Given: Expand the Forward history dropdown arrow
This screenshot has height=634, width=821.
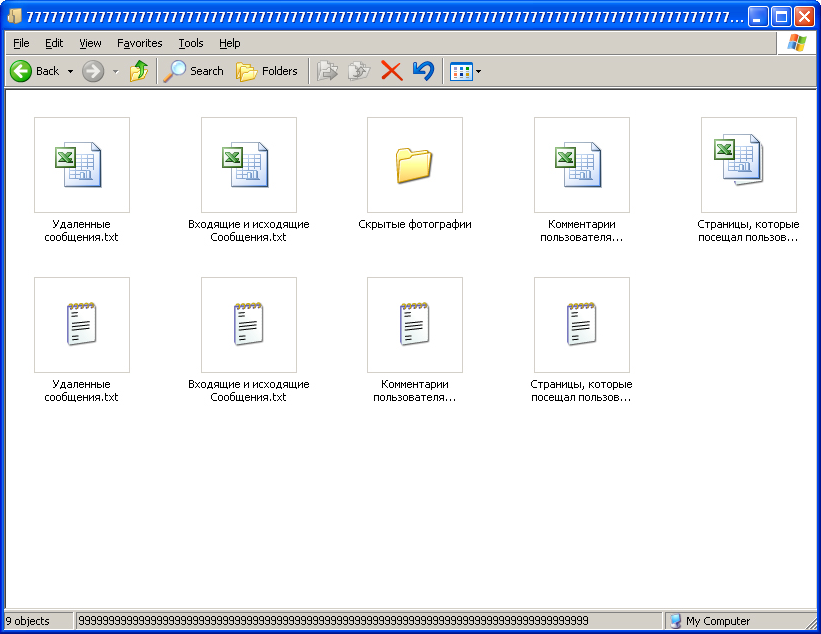Looking at the screenshot, I should 115,71.
